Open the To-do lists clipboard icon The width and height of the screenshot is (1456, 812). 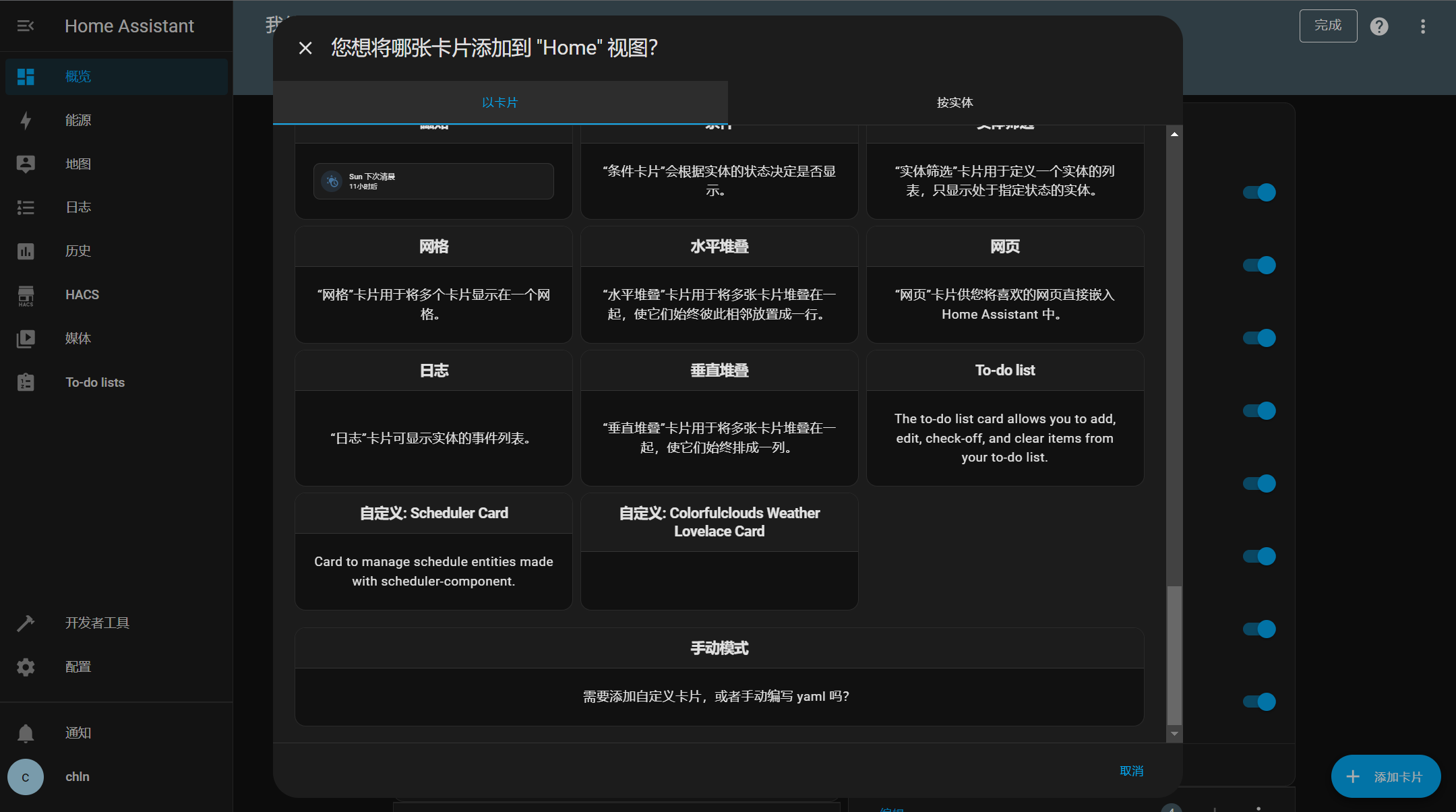tap(26, 382)
